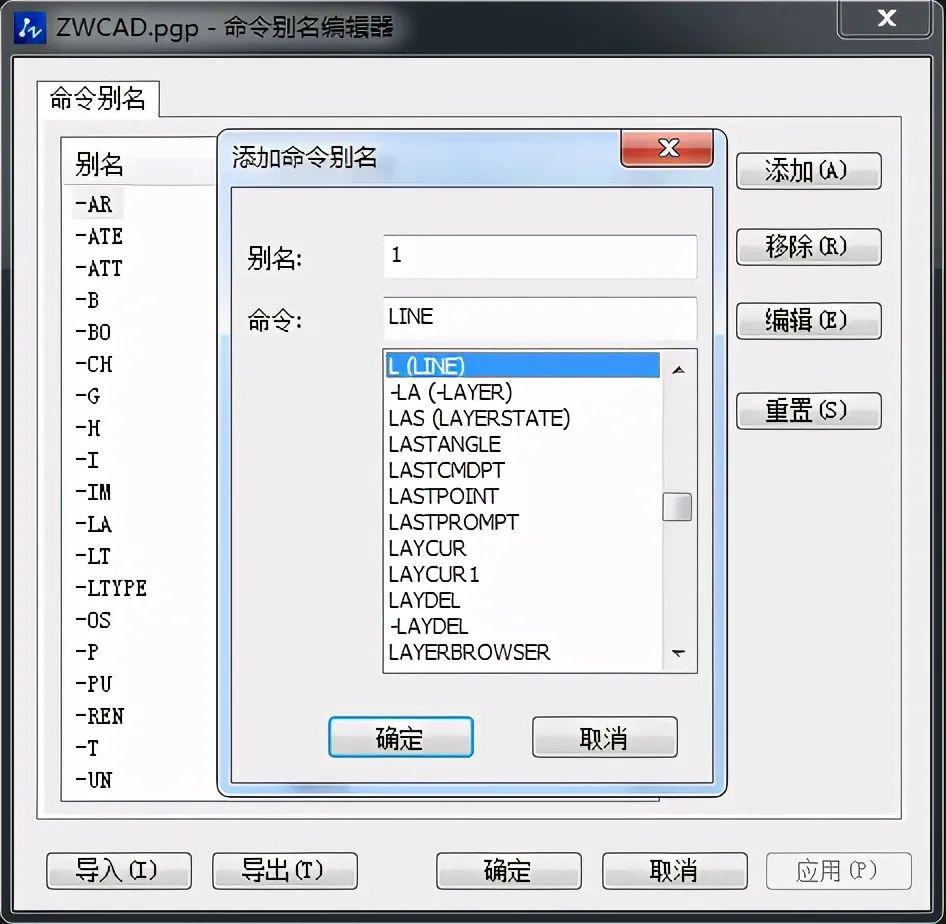This screenshot has width=946, height=924.
Task: Click the 添加(A) button
Action: click(808, 171)
